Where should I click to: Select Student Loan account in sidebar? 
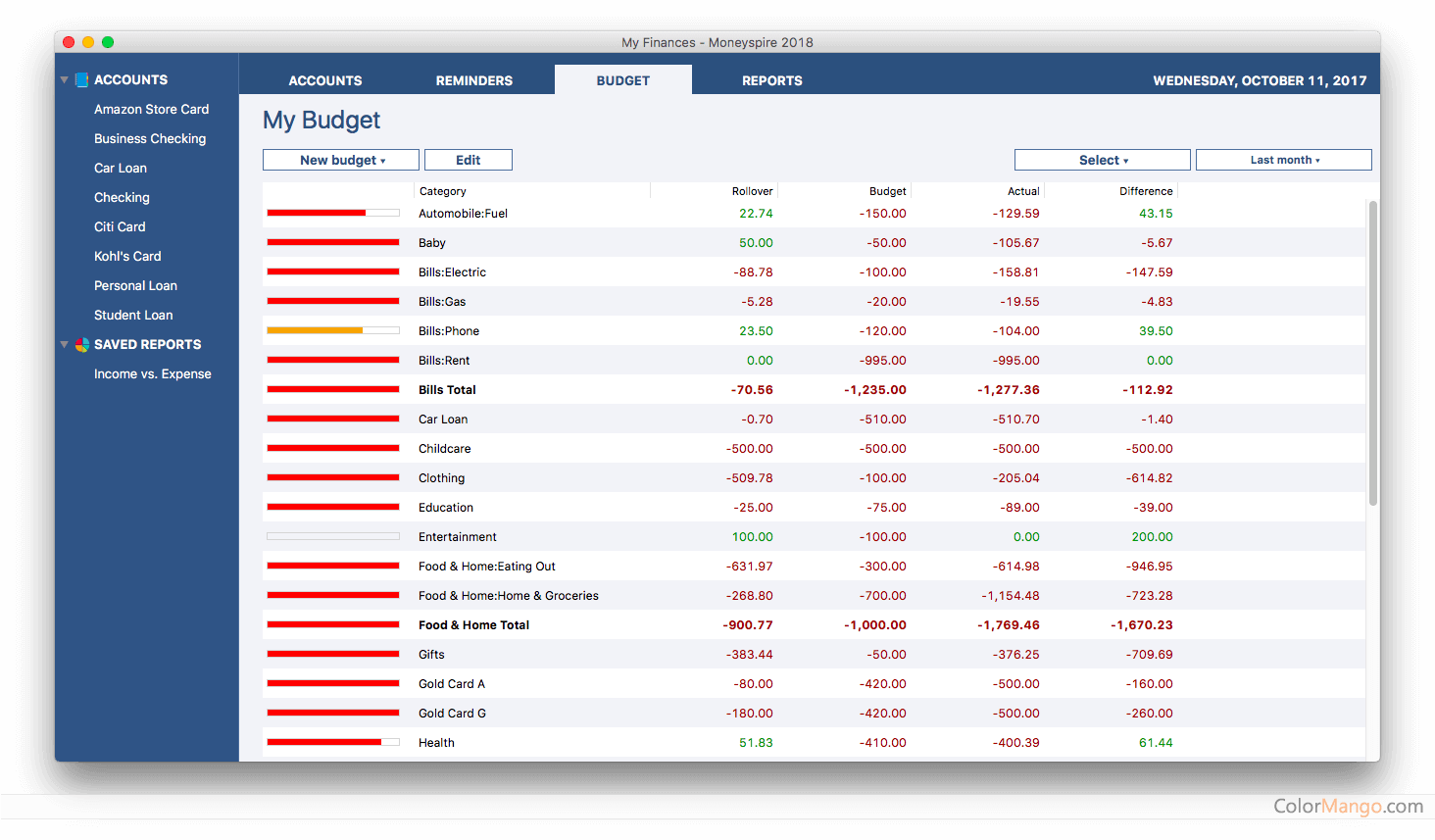pos(133,316)
